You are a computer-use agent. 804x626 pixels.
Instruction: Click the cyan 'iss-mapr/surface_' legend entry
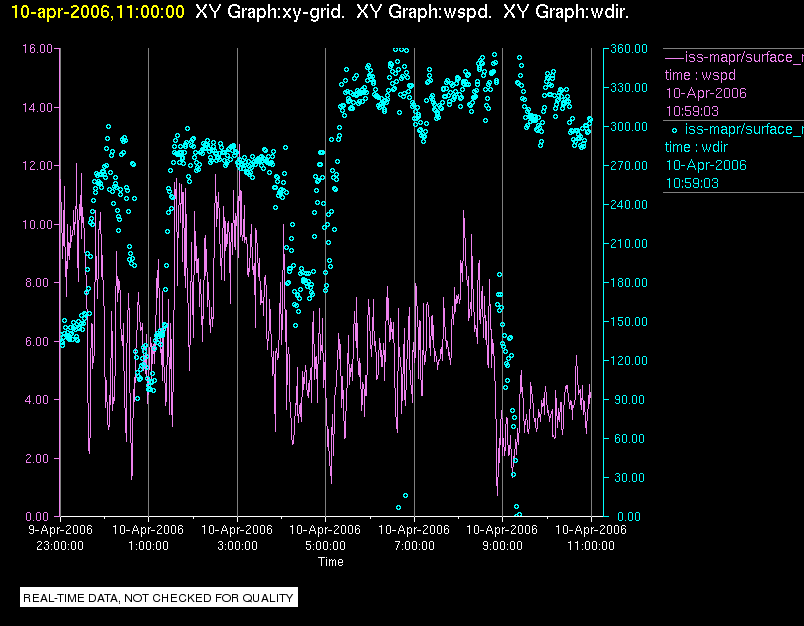point(744,130)
